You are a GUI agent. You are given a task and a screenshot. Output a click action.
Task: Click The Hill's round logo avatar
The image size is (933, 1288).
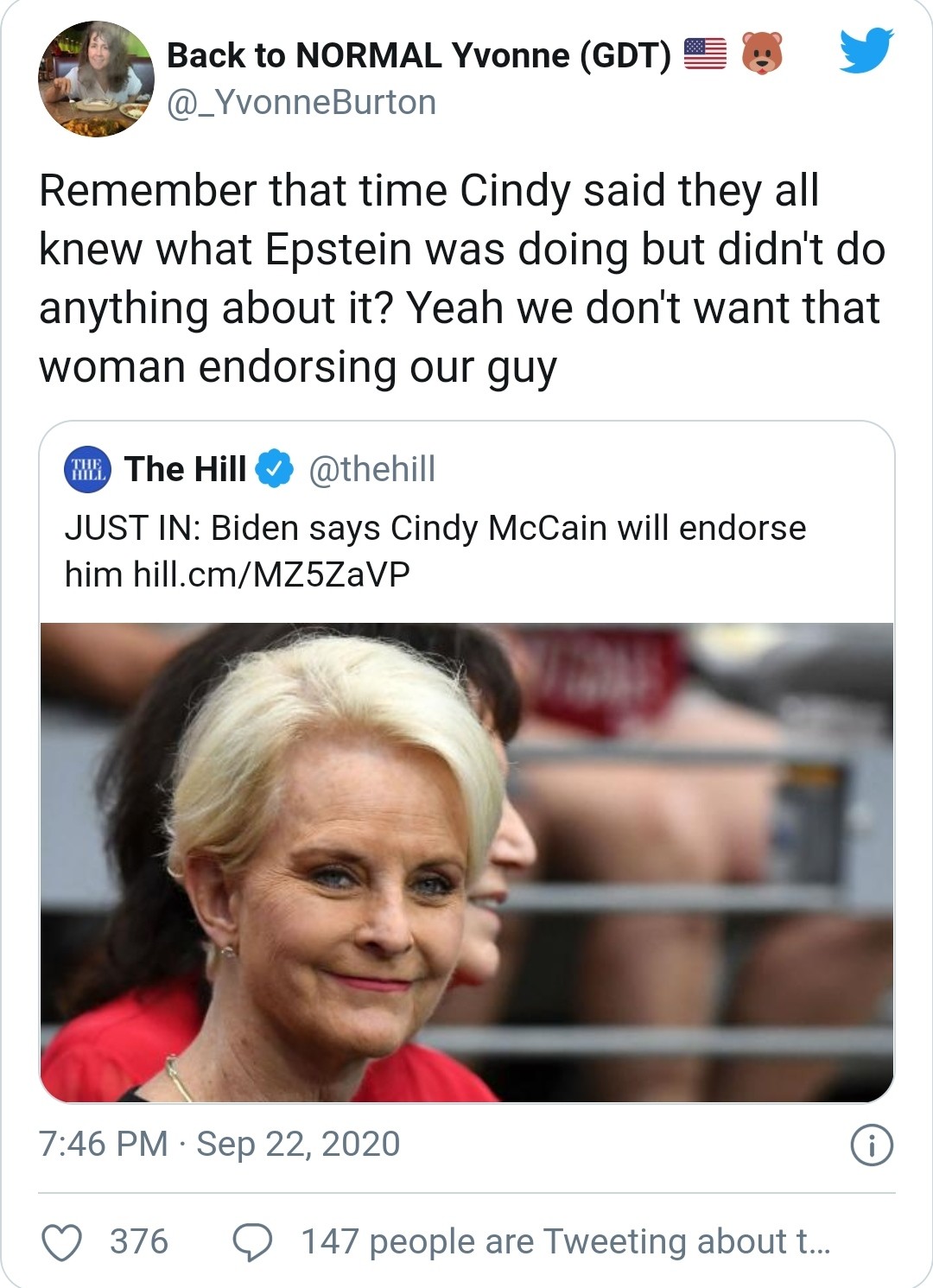[87, 470]
